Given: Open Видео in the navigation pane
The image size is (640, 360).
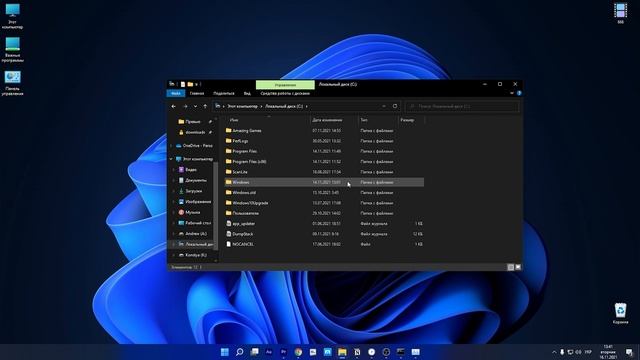Looking at the screenshot, I should (x=191, y=170).
